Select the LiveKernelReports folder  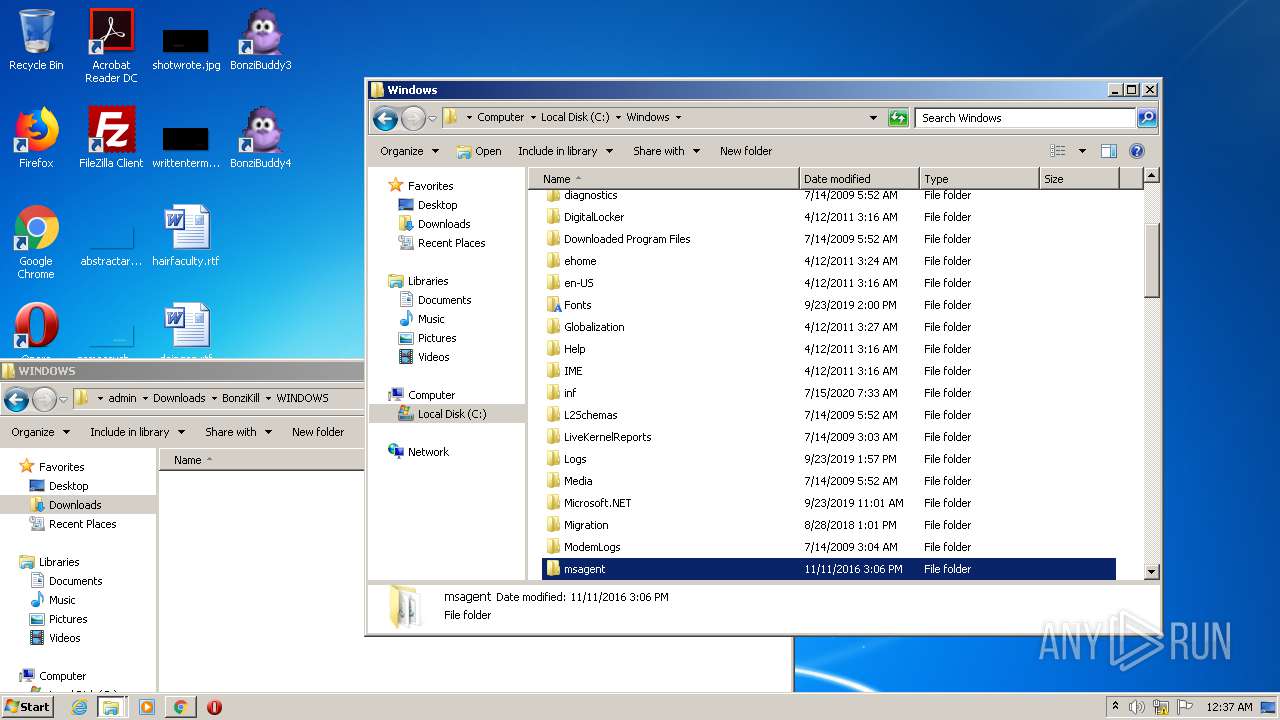coord(607,437)
